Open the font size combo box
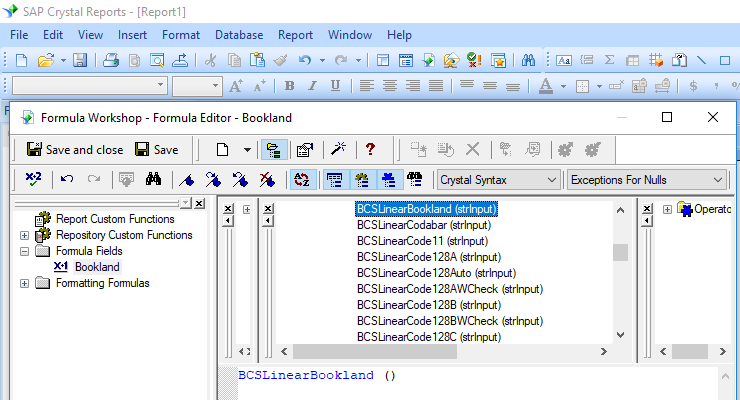This screenshot has width=740, height=400. (197, 85)
